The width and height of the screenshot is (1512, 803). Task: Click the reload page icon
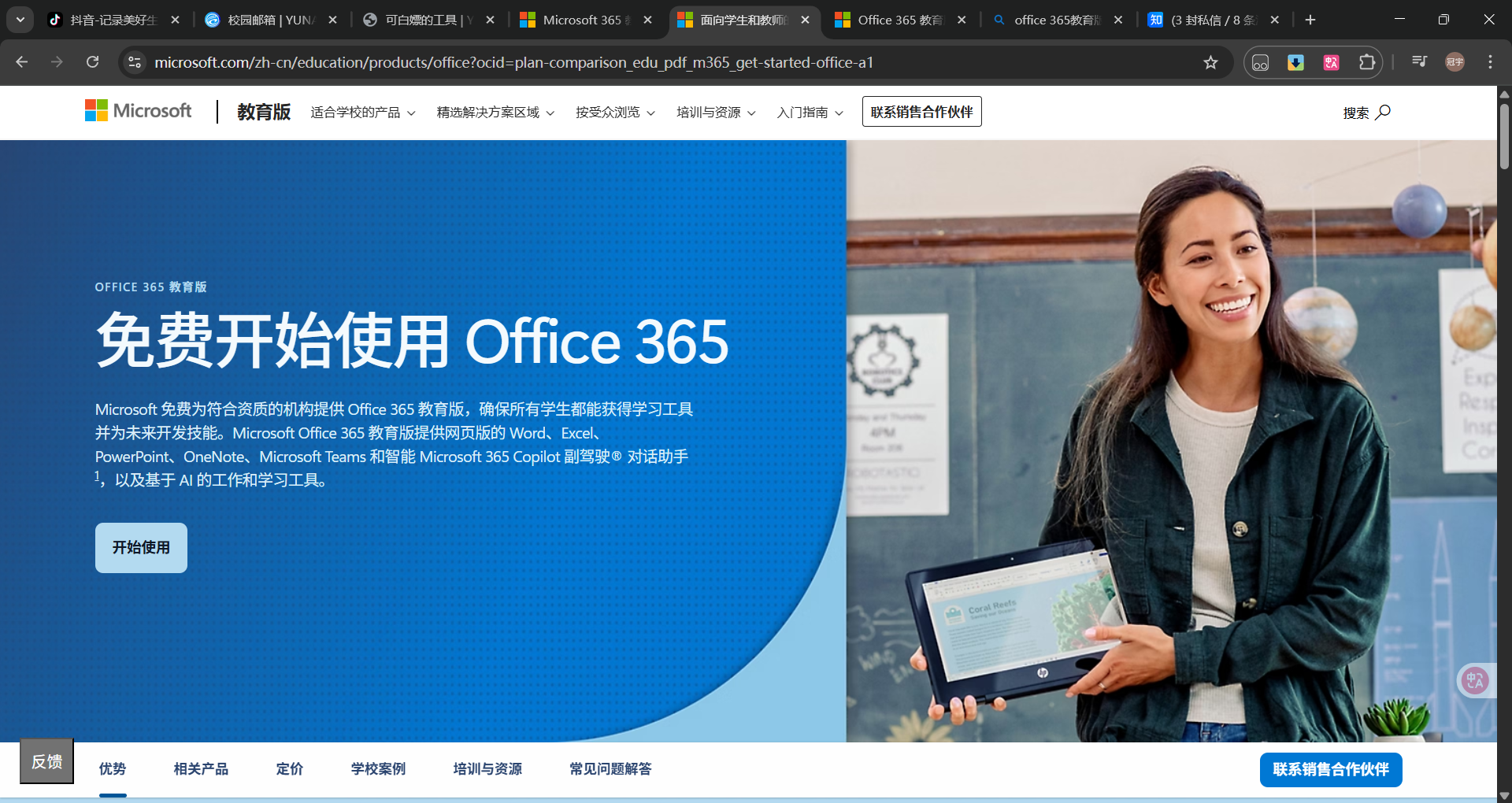coord(92,62)
